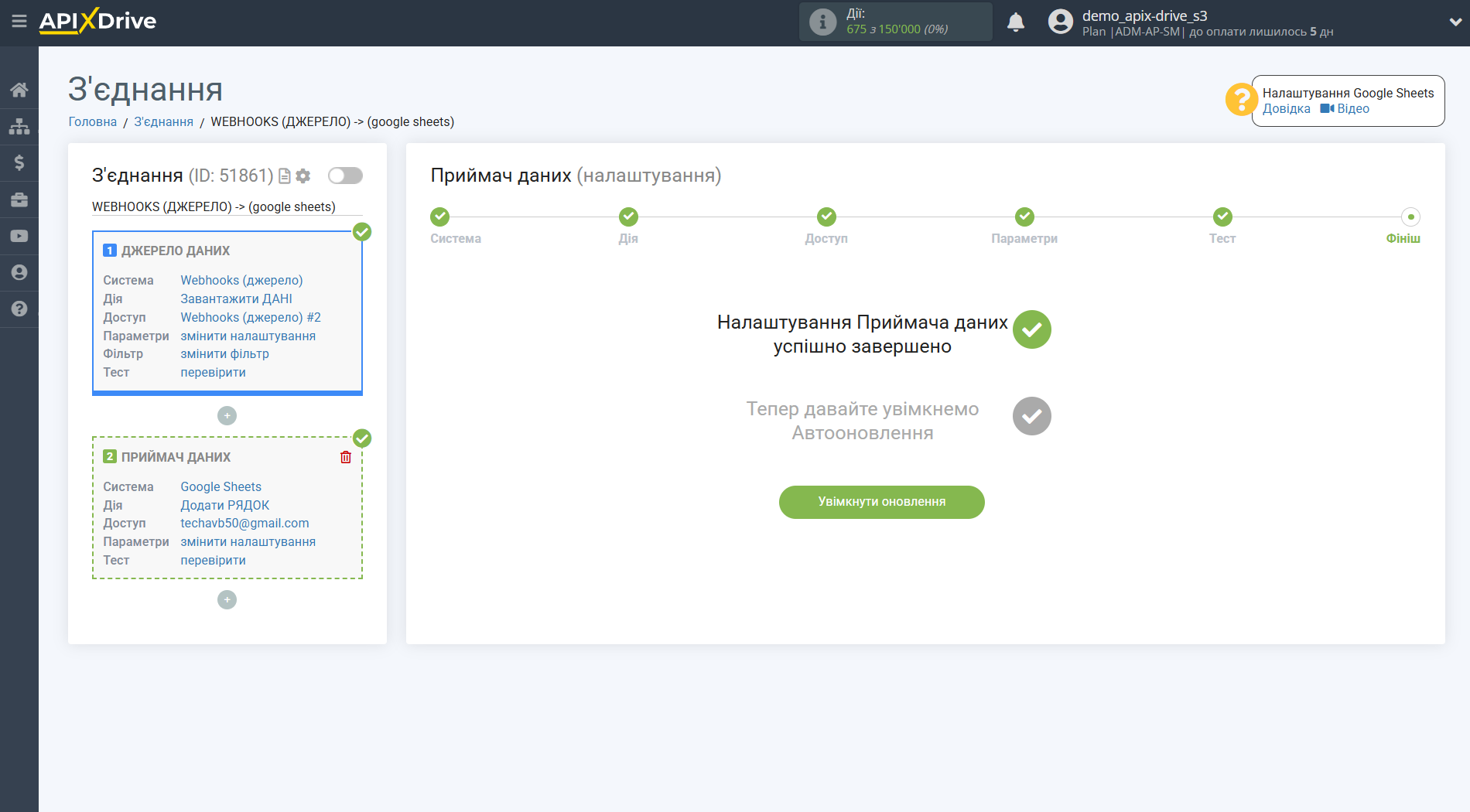The image size is (1470, 812).
Task: Open the help question sidebar icon
Action: point(19,309)
